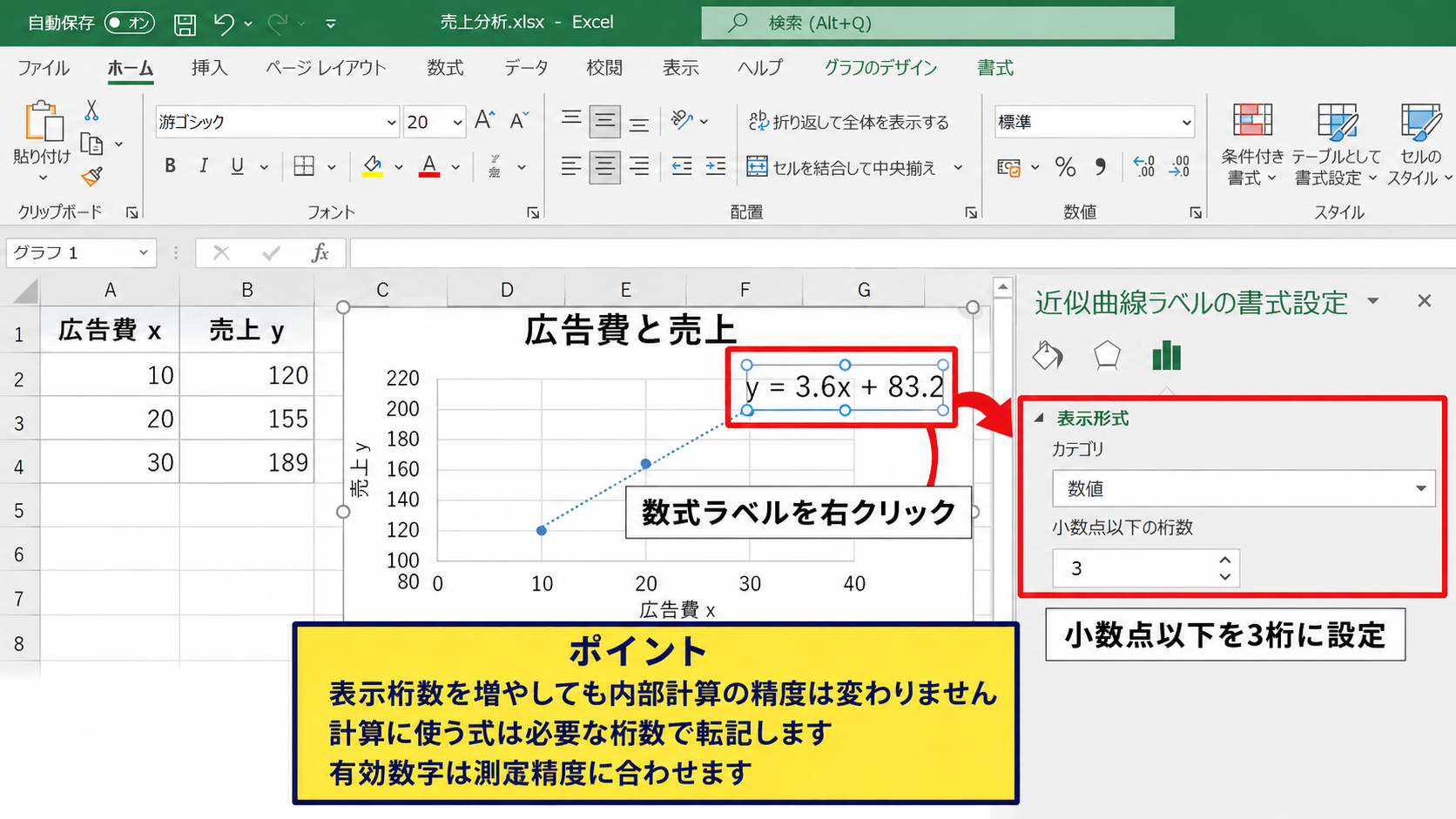Open the font size dropdown
The height and width of the screenshot is (819, 1456).
point(457,123)
